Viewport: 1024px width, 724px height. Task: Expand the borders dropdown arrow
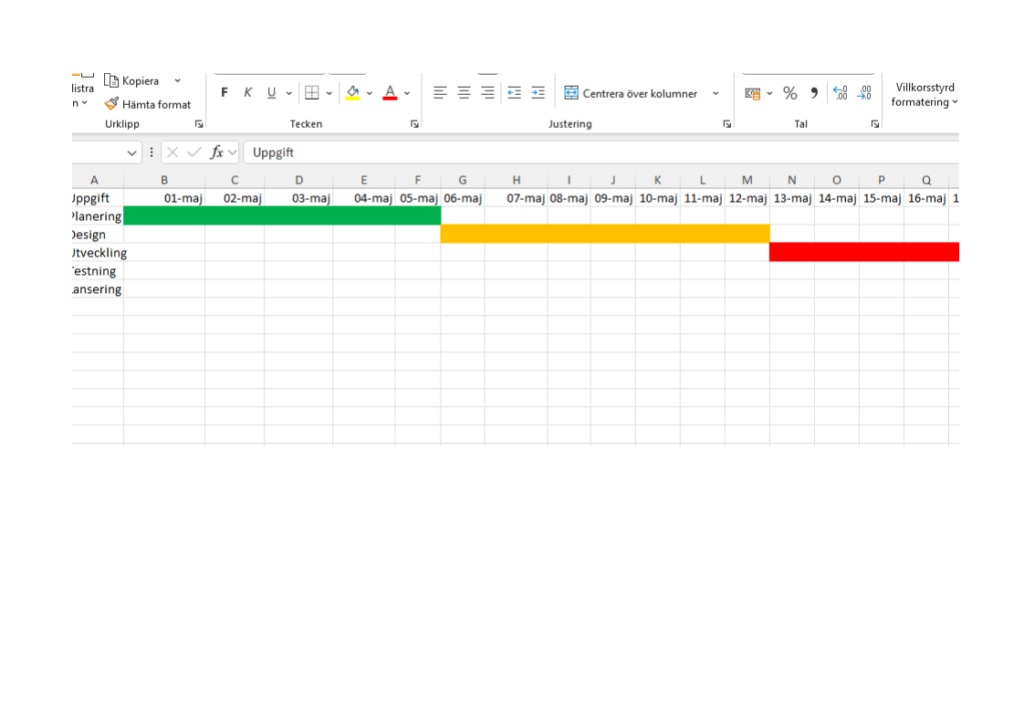pyautogui.click(x=329, y=93)
